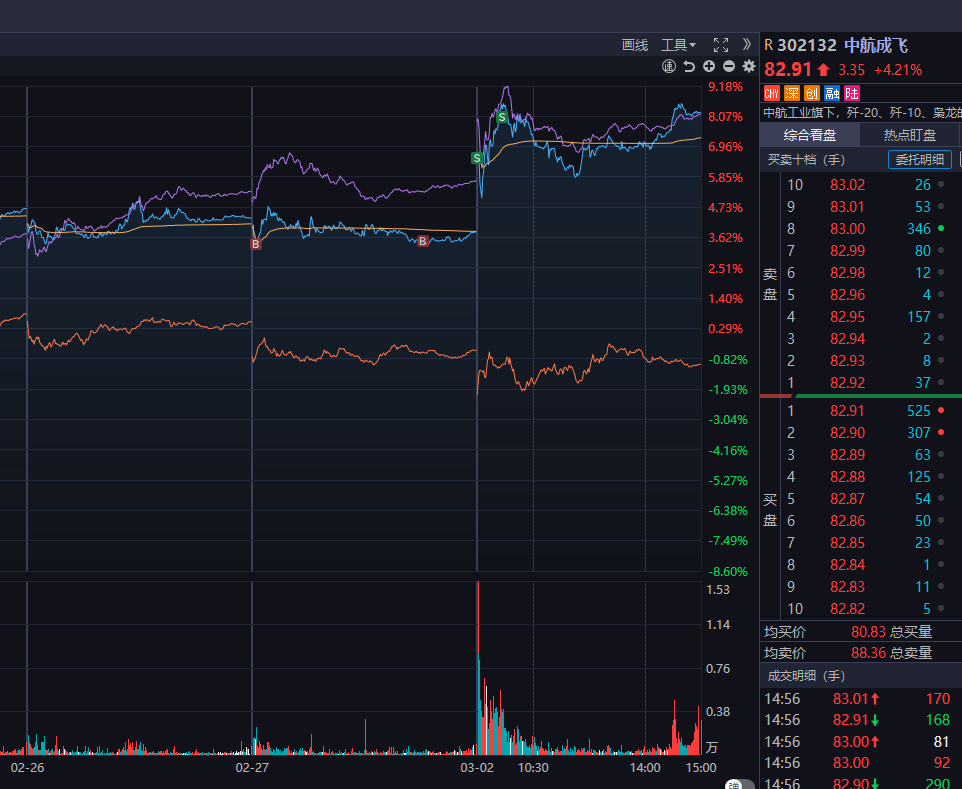Click the red CNY currency badge
The width and height of the screenshot is (962, 789).
pos(772,93)
